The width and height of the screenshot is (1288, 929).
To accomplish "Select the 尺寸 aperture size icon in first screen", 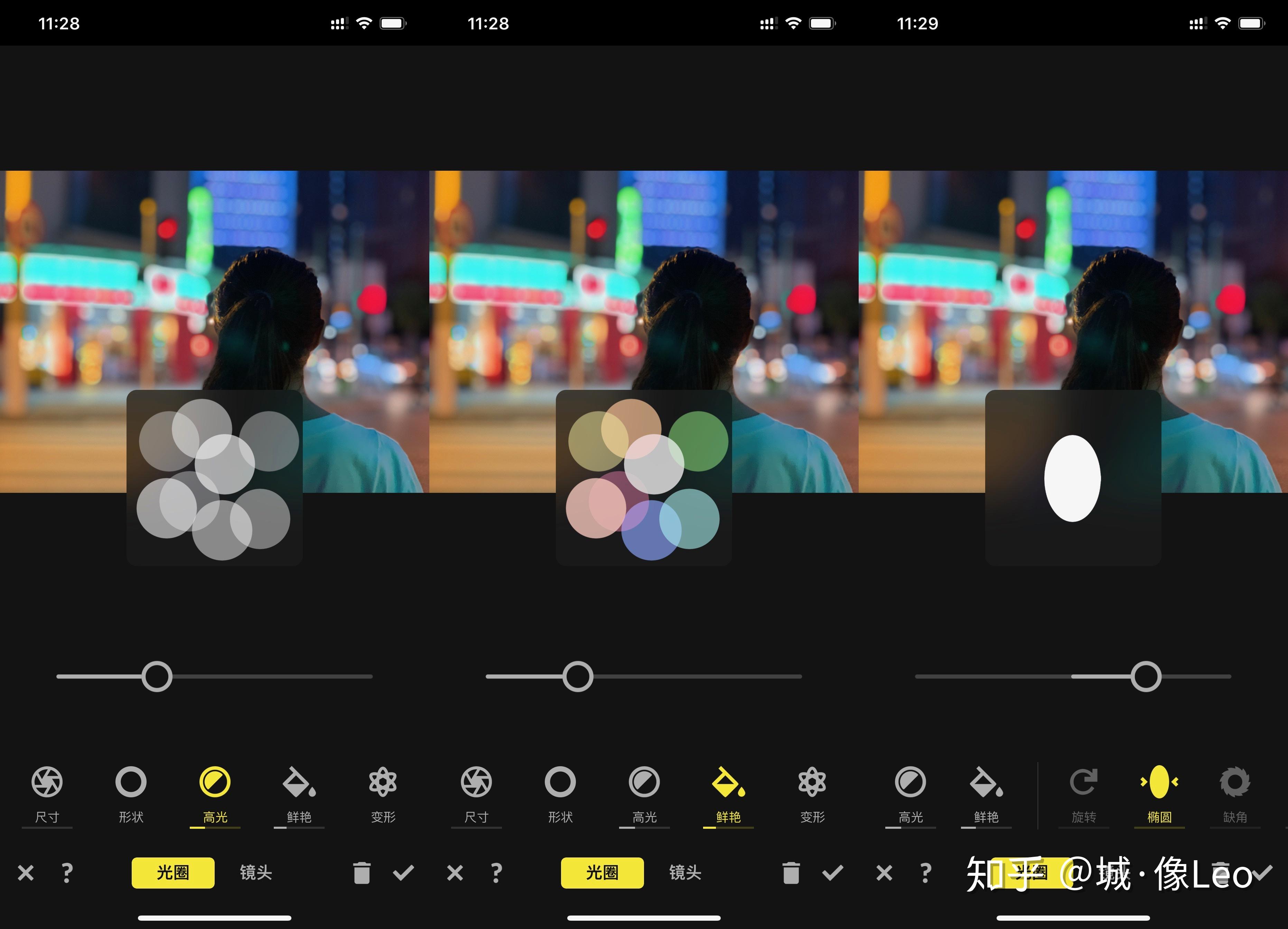I will click(x=47, y=782).
